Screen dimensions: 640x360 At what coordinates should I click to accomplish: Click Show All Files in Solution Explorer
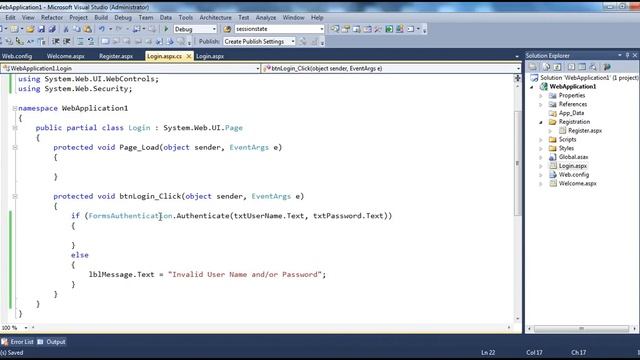pyautogui.click(x=546, y=67)
